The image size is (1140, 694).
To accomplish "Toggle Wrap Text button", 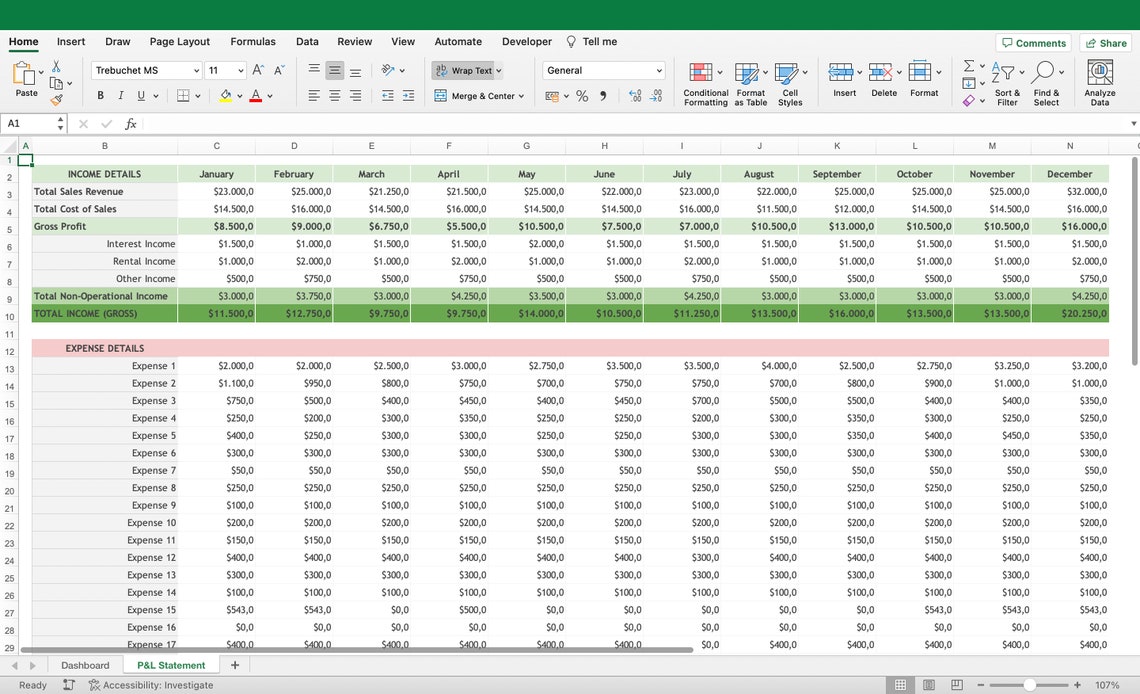I will (463, 70).
